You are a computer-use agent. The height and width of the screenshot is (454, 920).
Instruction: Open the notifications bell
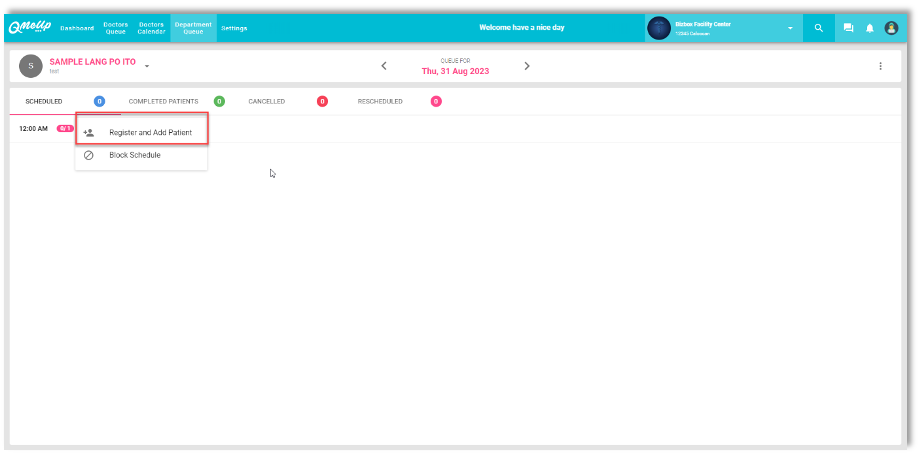(869, 28)
